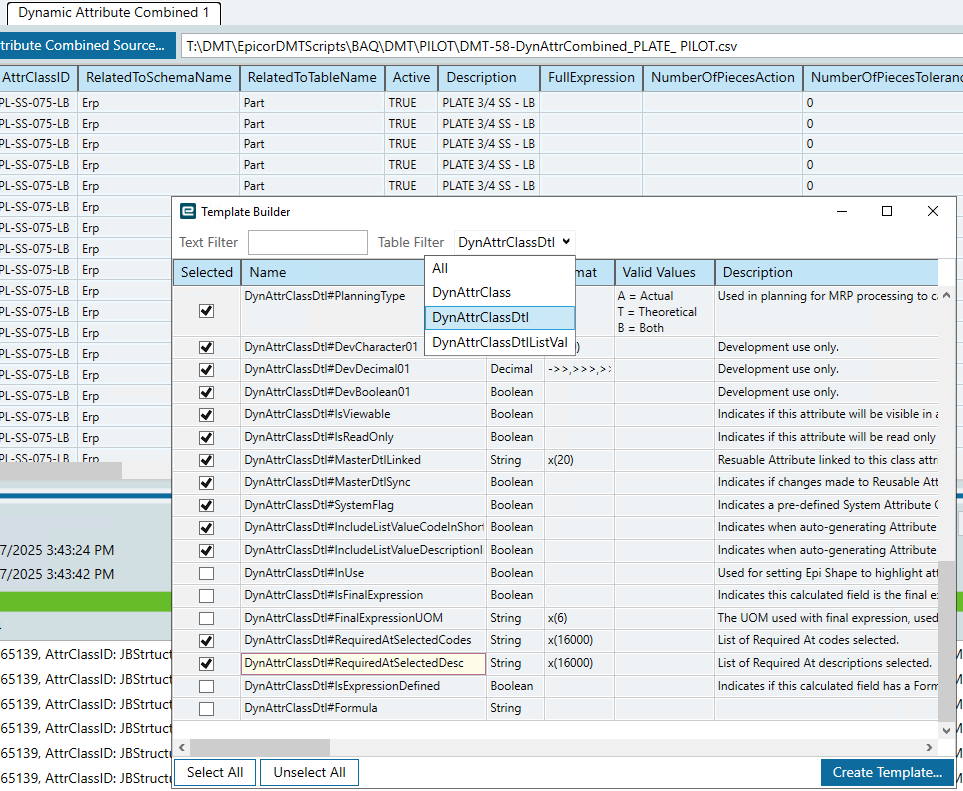Uncheck the DynAttrClassDtl#PlanningType checkbox
963x791 pixels.
coord(206,311)
